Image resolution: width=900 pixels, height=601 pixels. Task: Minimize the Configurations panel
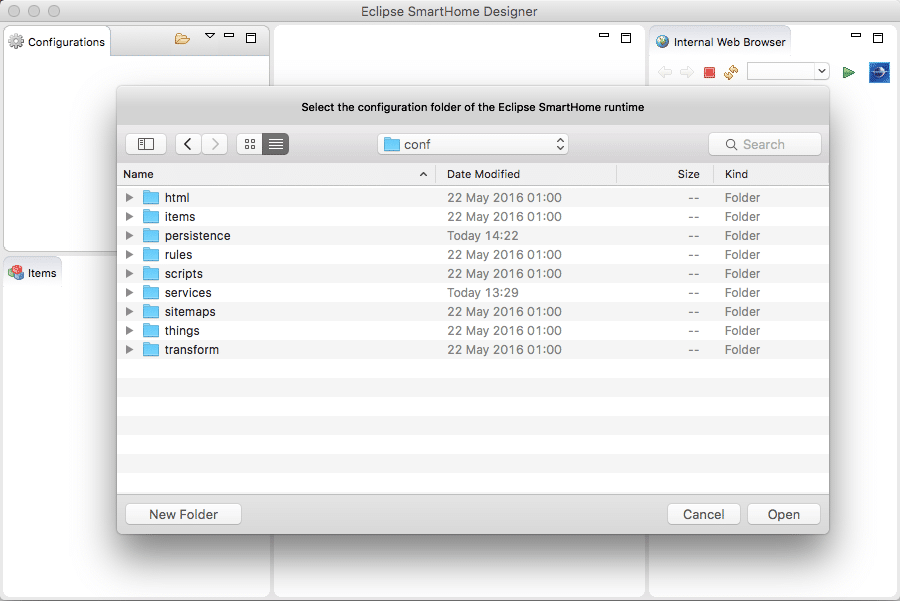coord(229,35)
